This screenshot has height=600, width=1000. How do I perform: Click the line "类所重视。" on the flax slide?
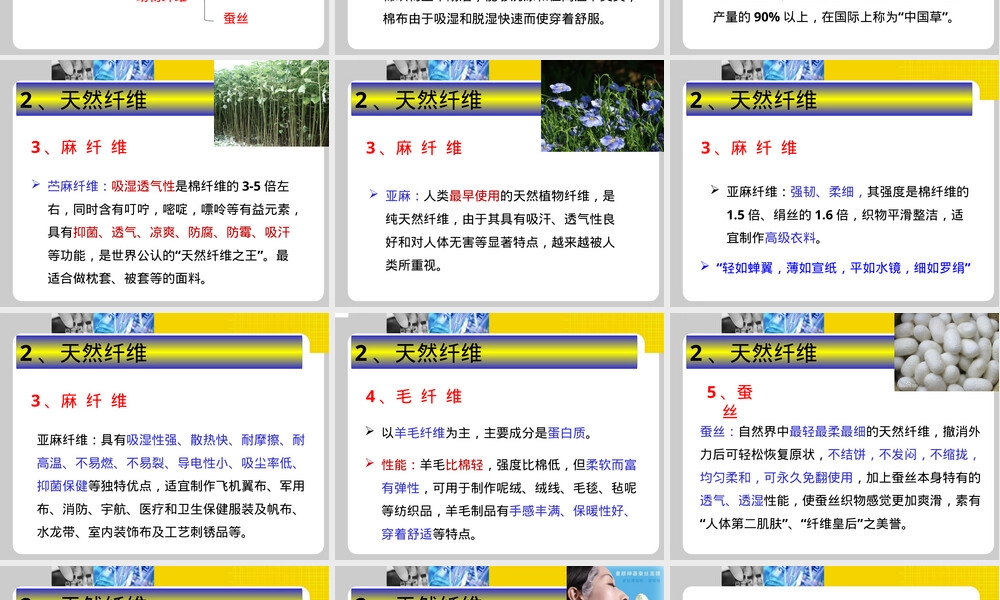[414, 265]
